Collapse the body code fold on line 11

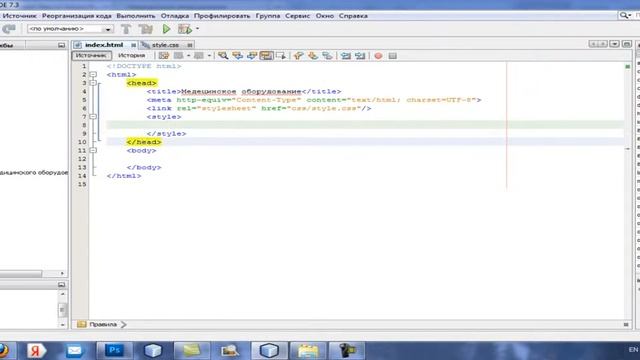point(93,151)
